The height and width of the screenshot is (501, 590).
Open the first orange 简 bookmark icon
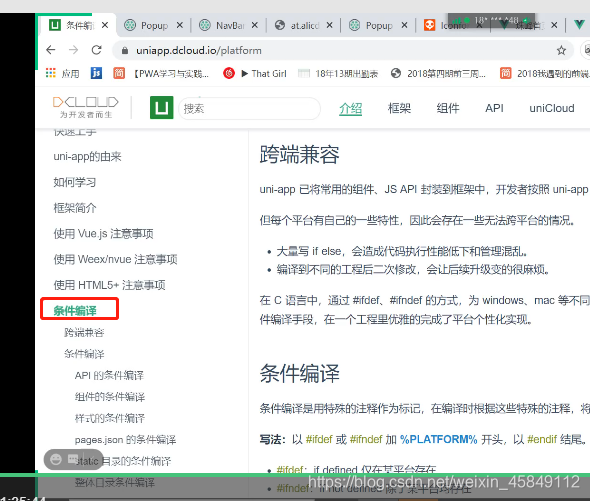(119, 73)
